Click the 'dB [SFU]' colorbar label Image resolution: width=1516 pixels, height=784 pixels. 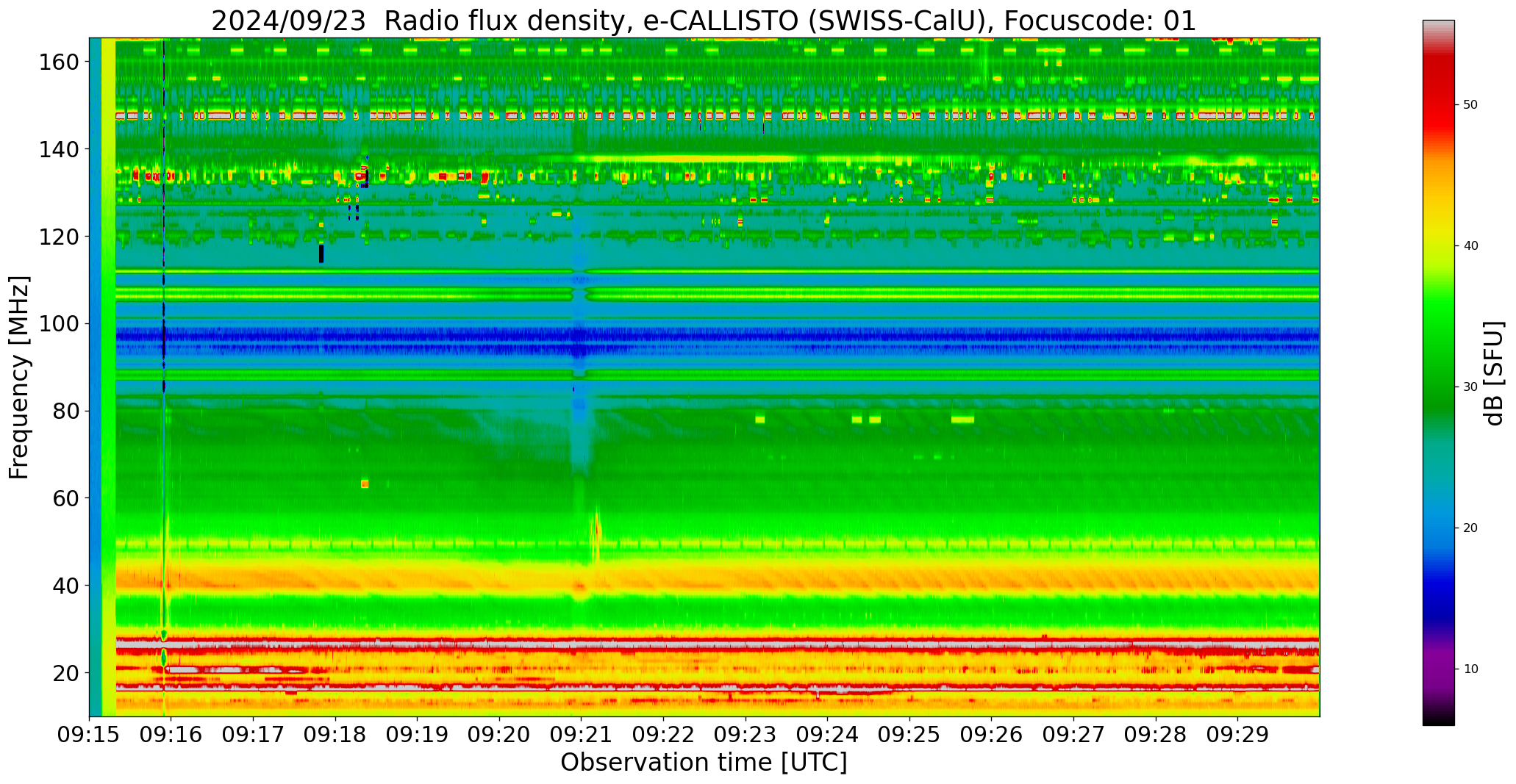[1495, 373]
